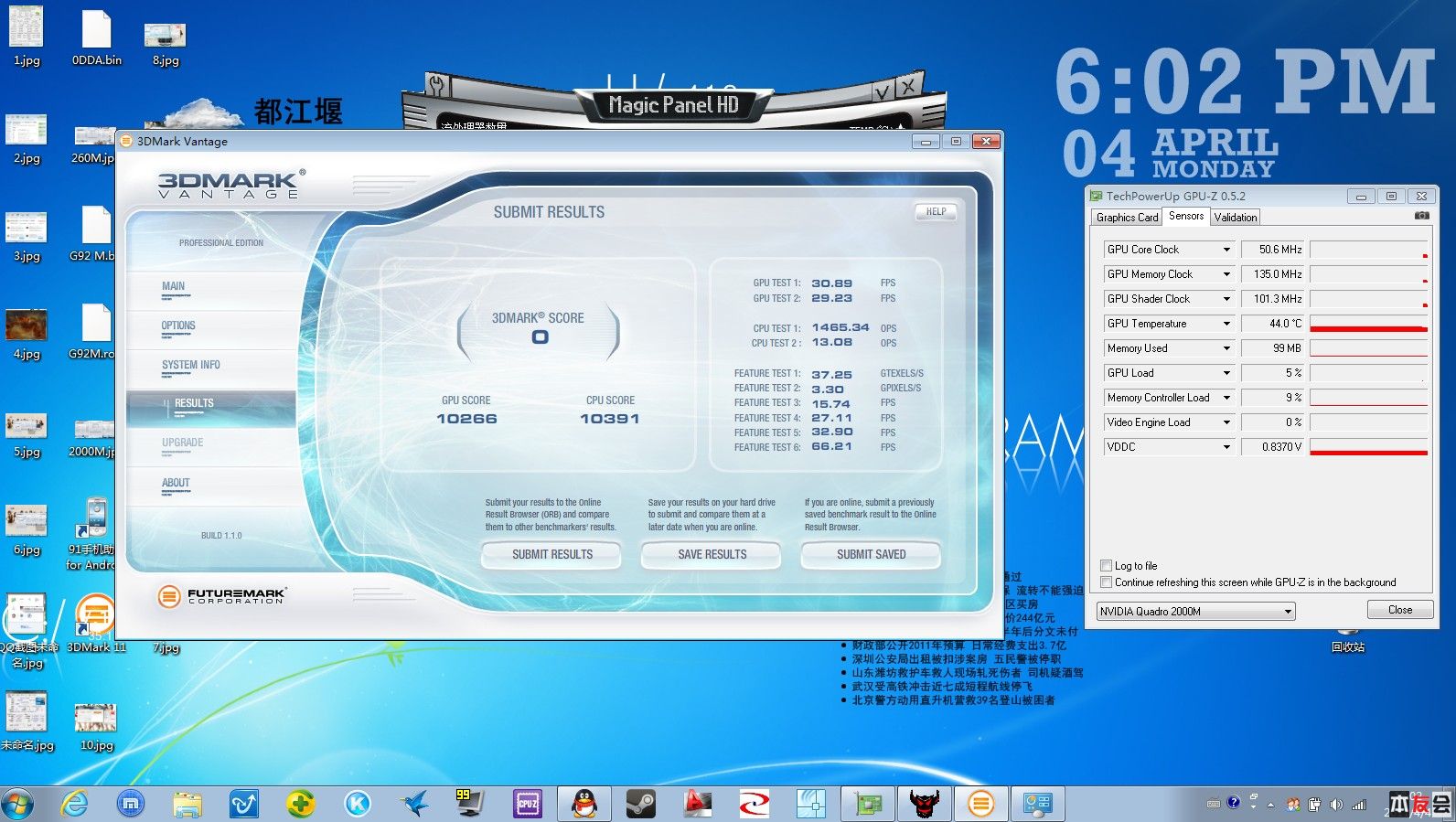The width and height of the screenshot is (1456, 822).
Task: Expand the Memory Controller Load sensor dropdown
Action: click(1226, 398)
